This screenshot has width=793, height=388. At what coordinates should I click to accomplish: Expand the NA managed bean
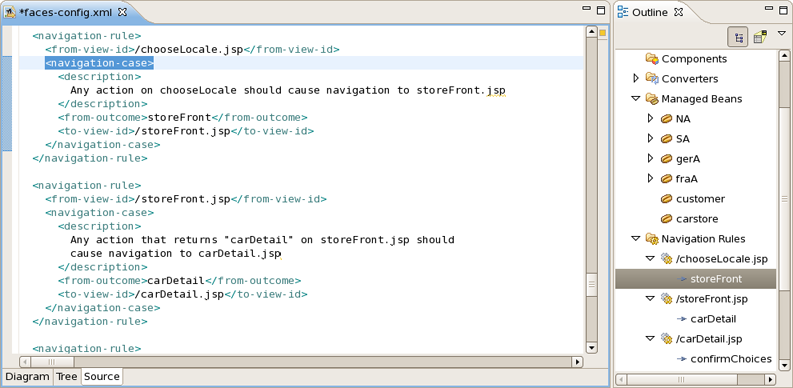(x=651, y=118)
